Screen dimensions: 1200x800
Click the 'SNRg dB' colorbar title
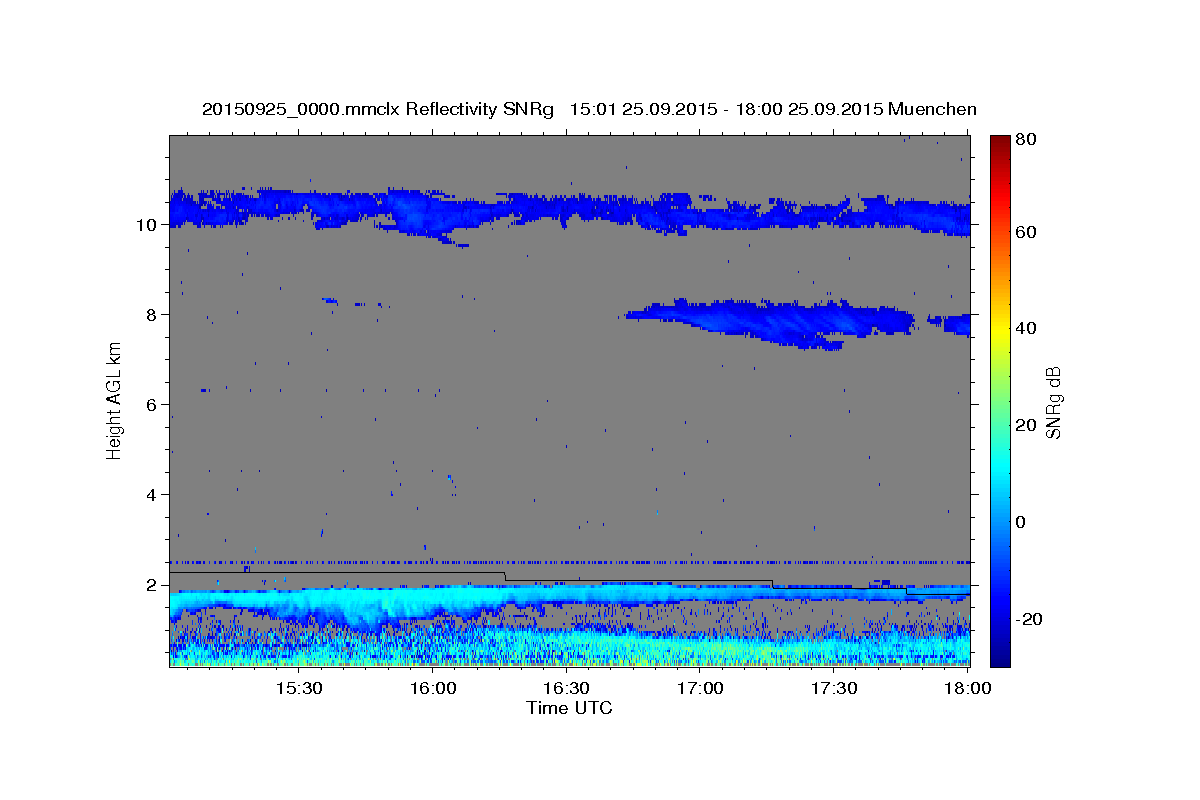[1053, 402]
